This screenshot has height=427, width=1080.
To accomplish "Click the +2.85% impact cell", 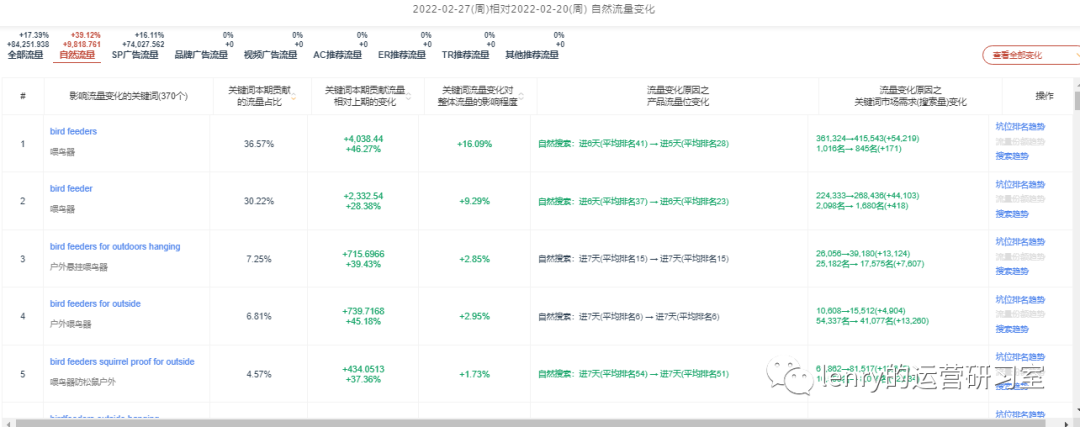I will [475, 260].
